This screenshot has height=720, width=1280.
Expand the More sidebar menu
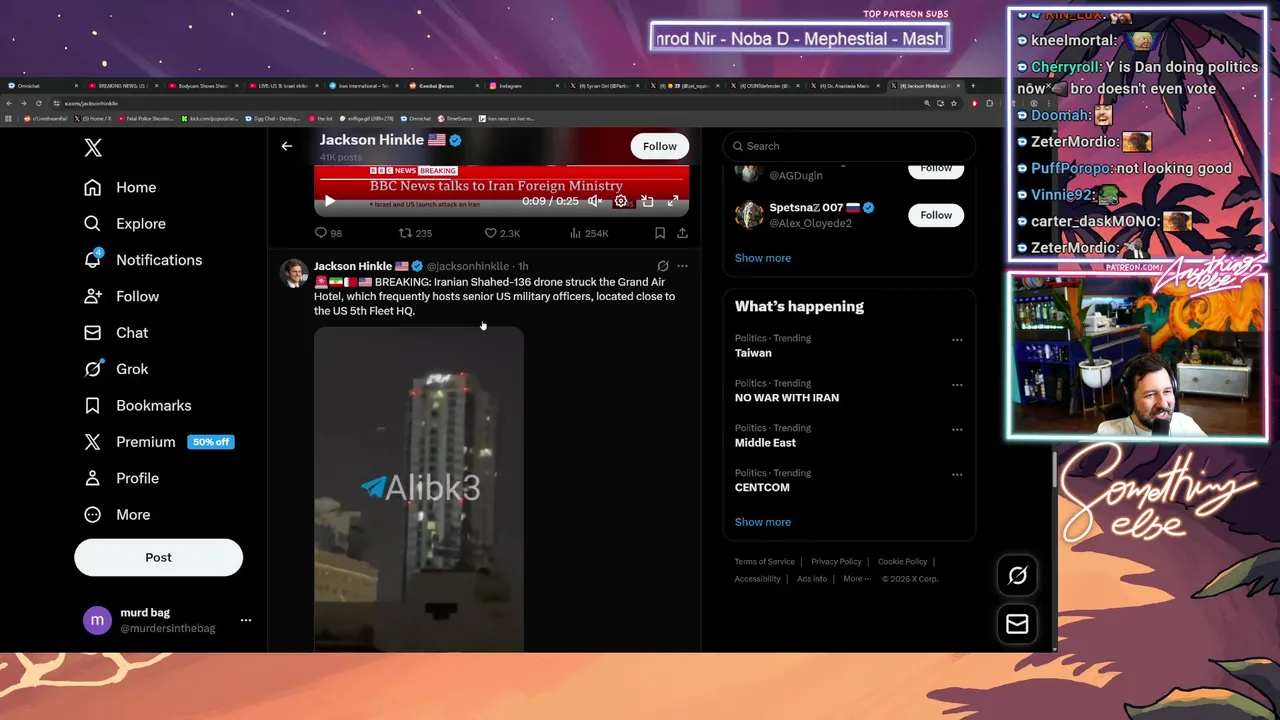(x=117, y=514)
